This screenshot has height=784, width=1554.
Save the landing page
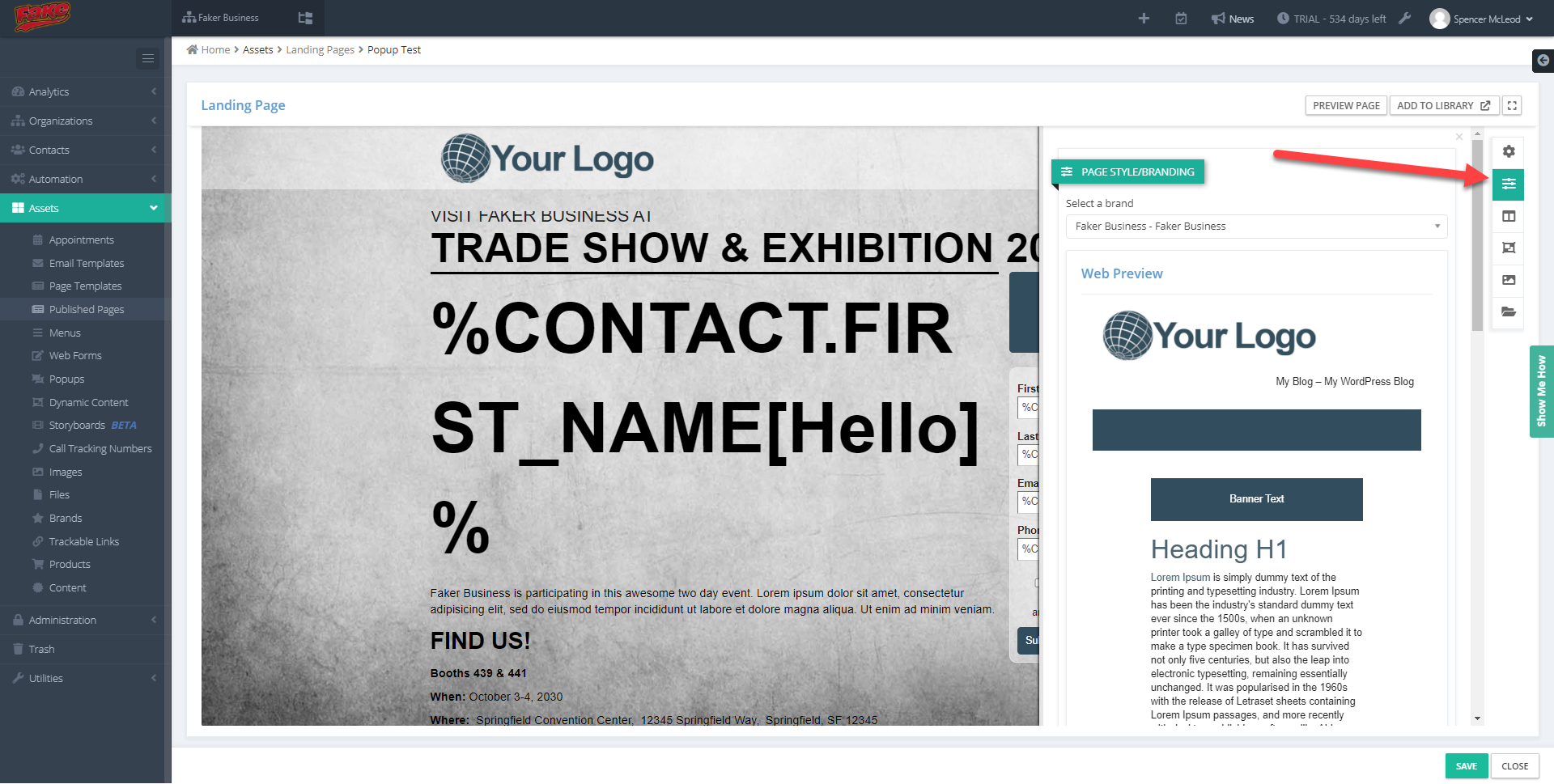tap(1467, 766)
